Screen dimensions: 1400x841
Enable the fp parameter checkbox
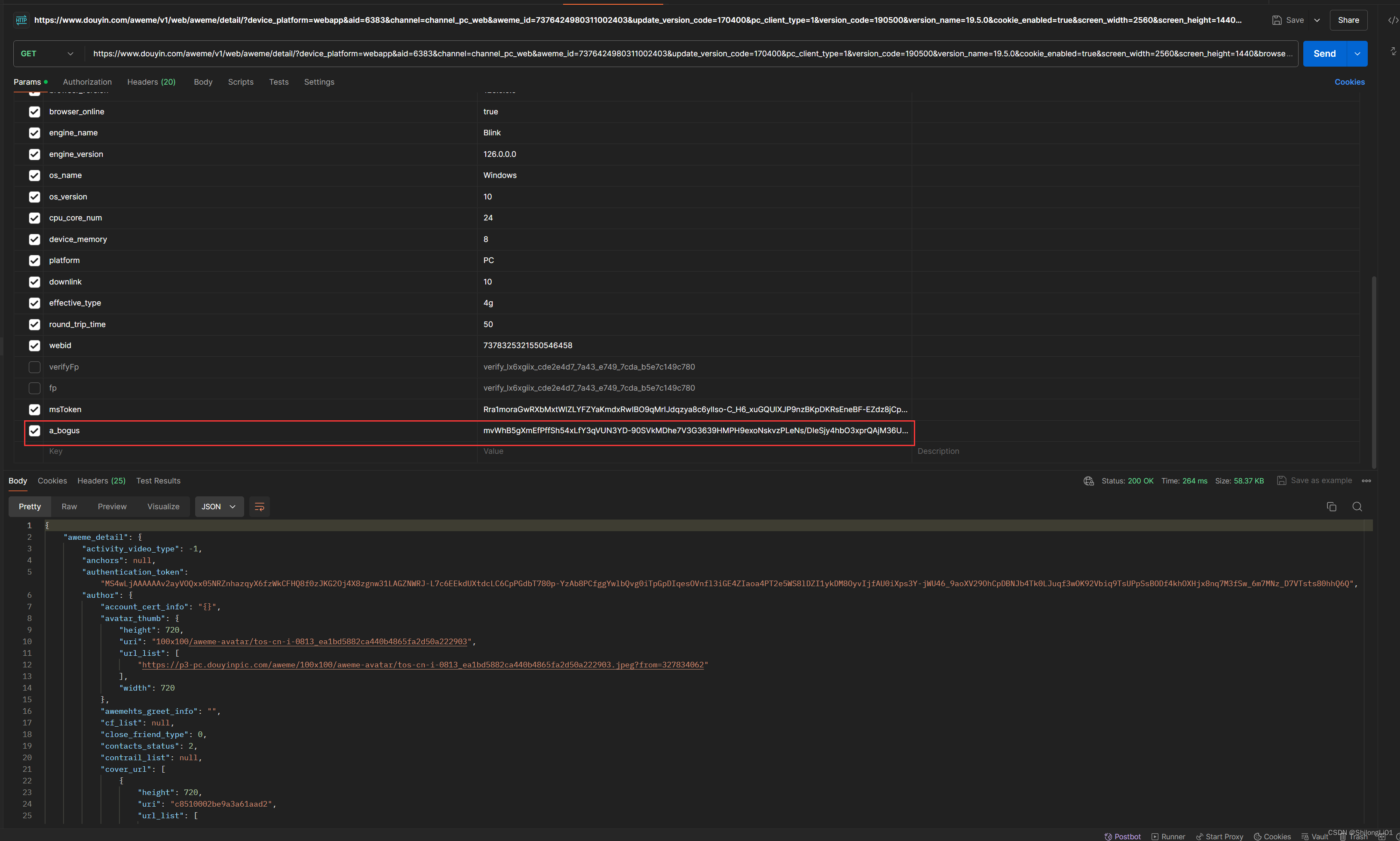click(x=34, y=388)
